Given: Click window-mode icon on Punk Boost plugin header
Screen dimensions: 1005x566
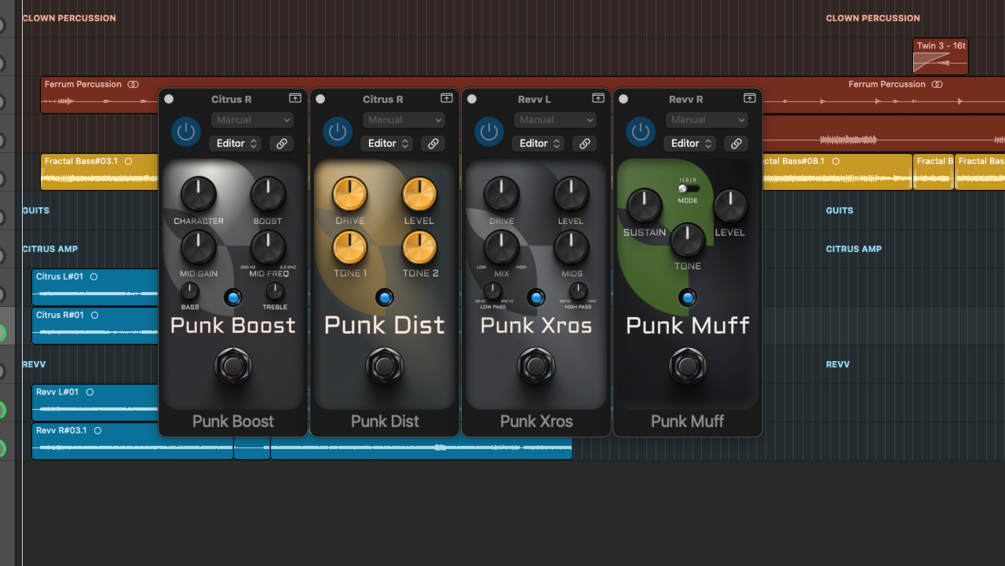Looking at the screenshot, I should (x=295, y=98).
